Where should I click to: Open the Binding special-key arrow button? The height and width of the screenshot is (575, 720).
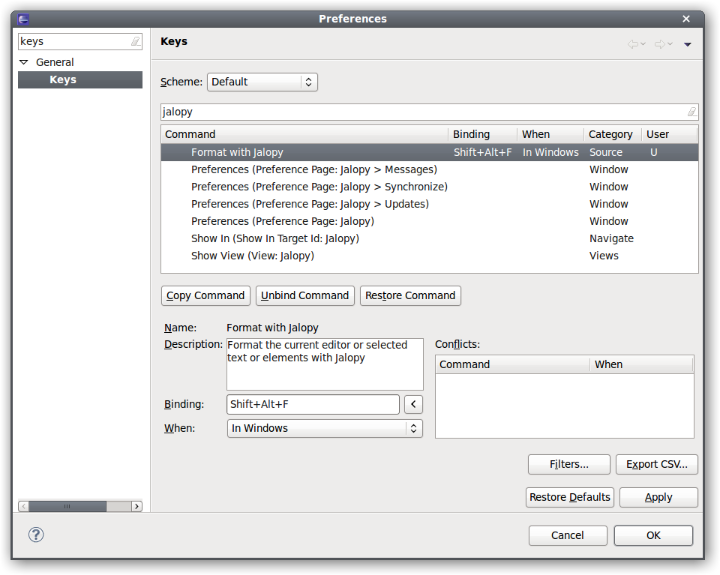pyautogui.click(x=413, y=404)
